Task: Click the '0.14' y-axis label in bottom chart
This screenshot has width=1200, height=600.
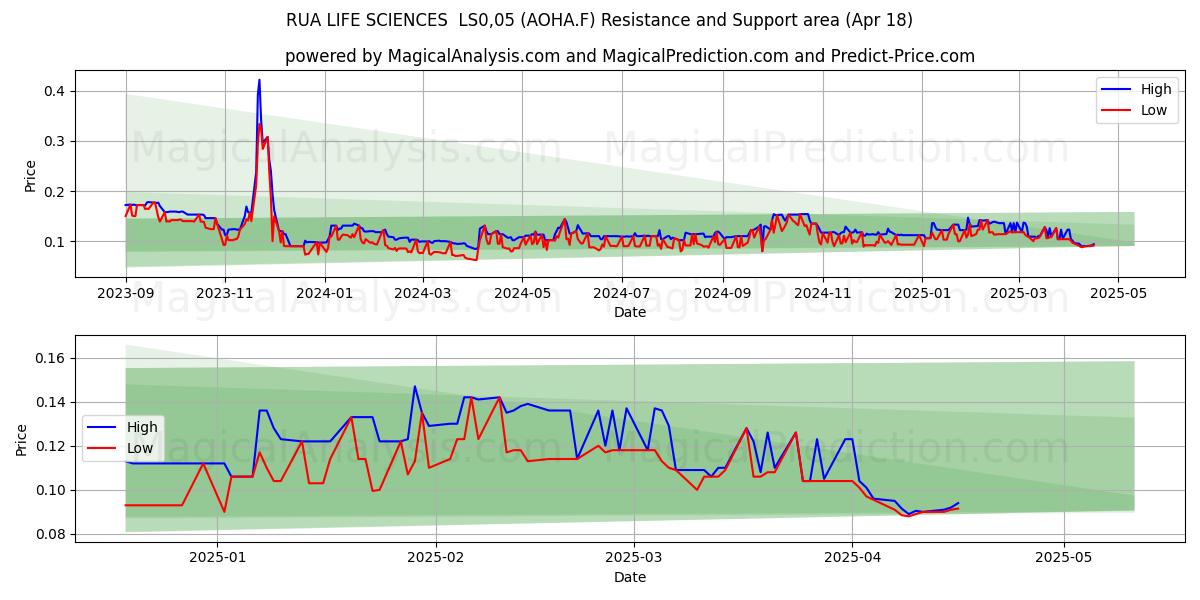Action: pos(51,402)
